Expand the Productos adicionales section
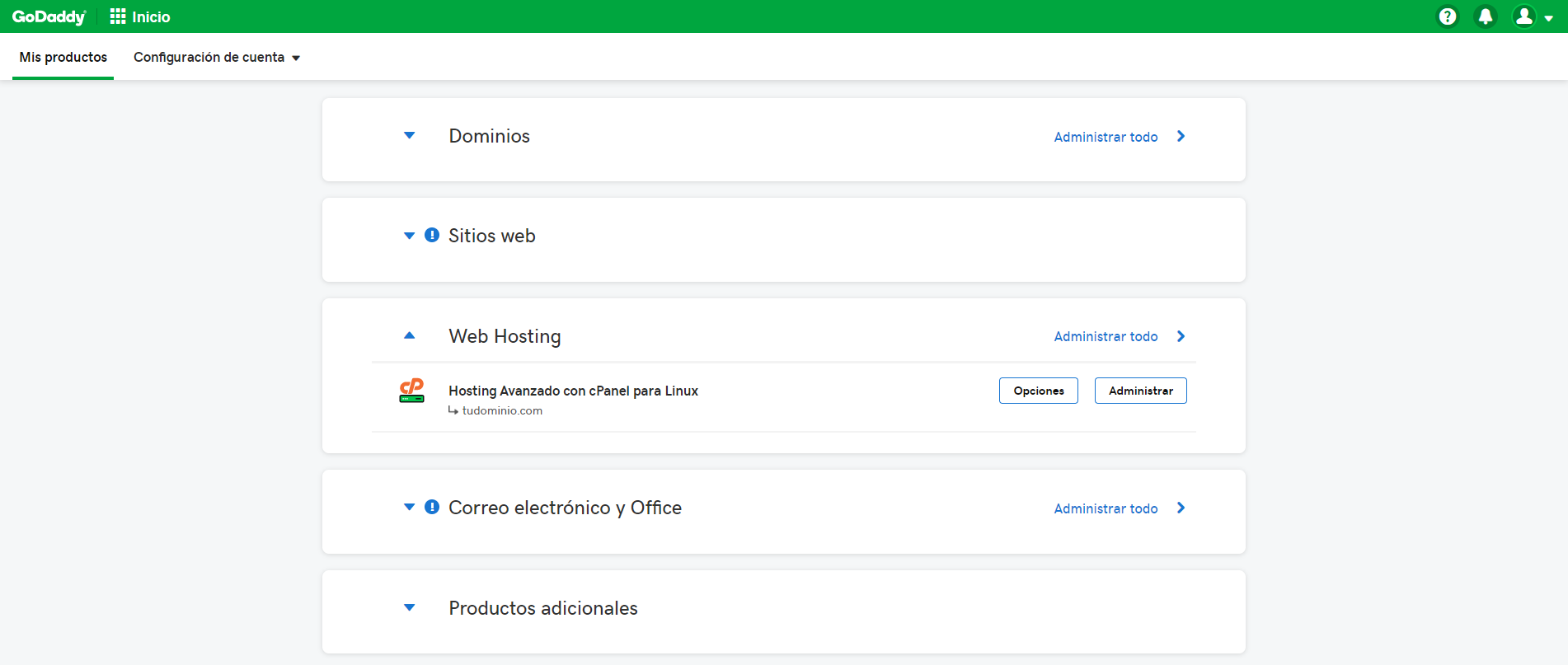The image size is (1568, 665). [409, 608]
